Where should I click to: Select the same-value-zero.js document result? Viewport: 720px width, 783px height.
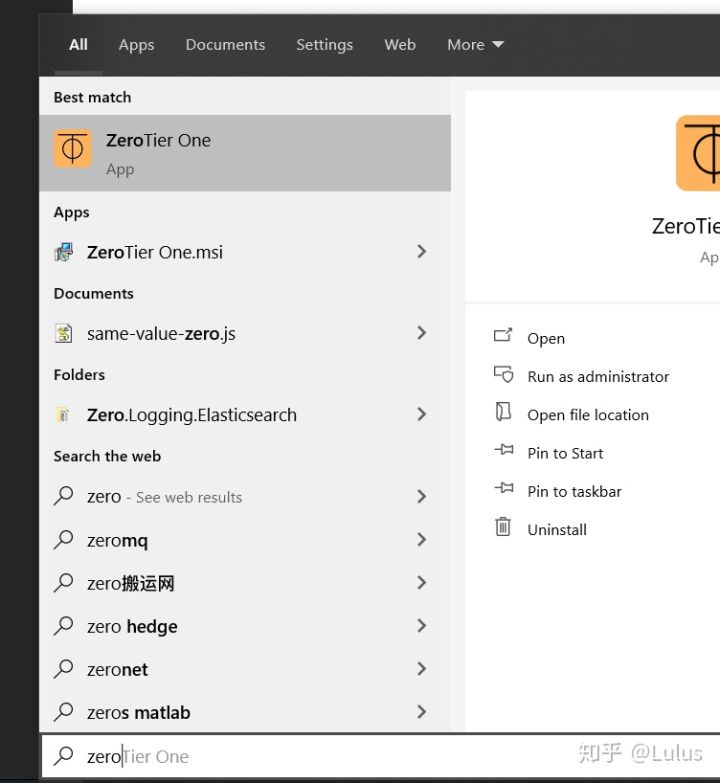(x=245, y=333)
